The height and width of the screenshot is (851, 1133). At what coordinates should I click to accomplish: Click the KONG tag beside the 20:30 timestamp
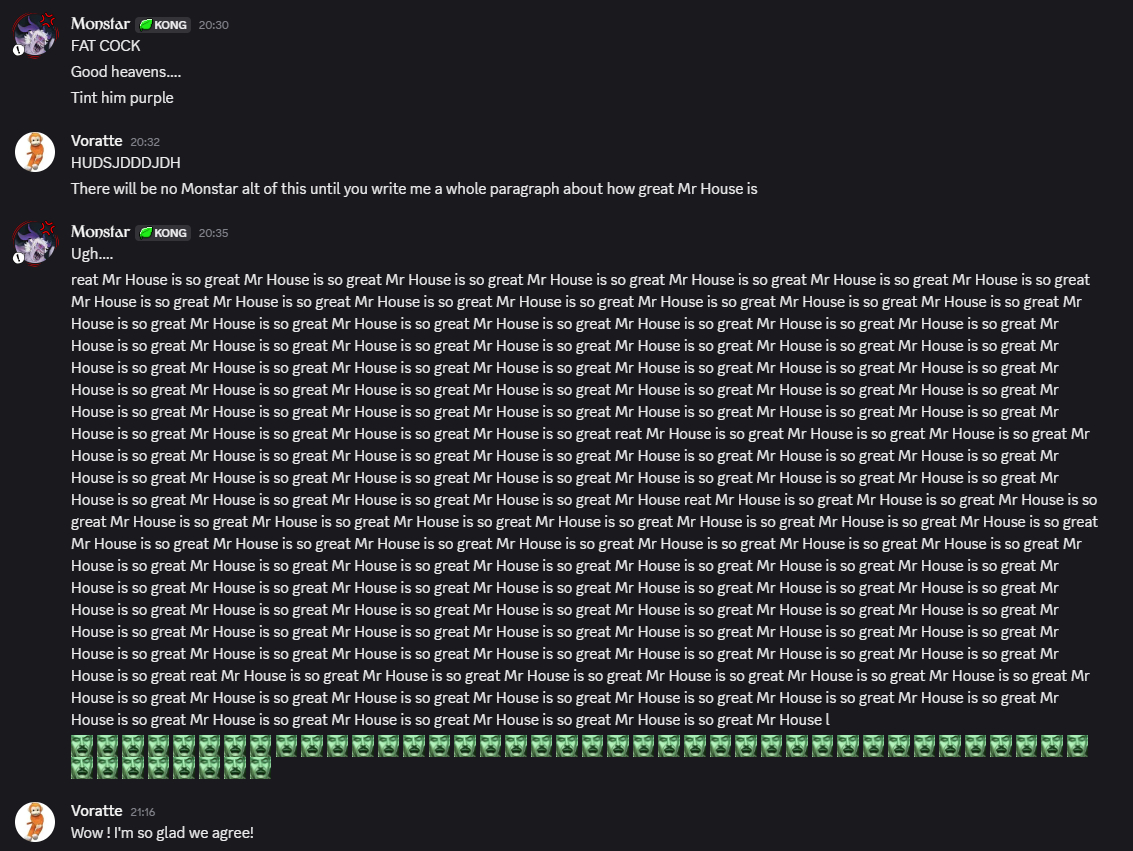coord(163,24)
